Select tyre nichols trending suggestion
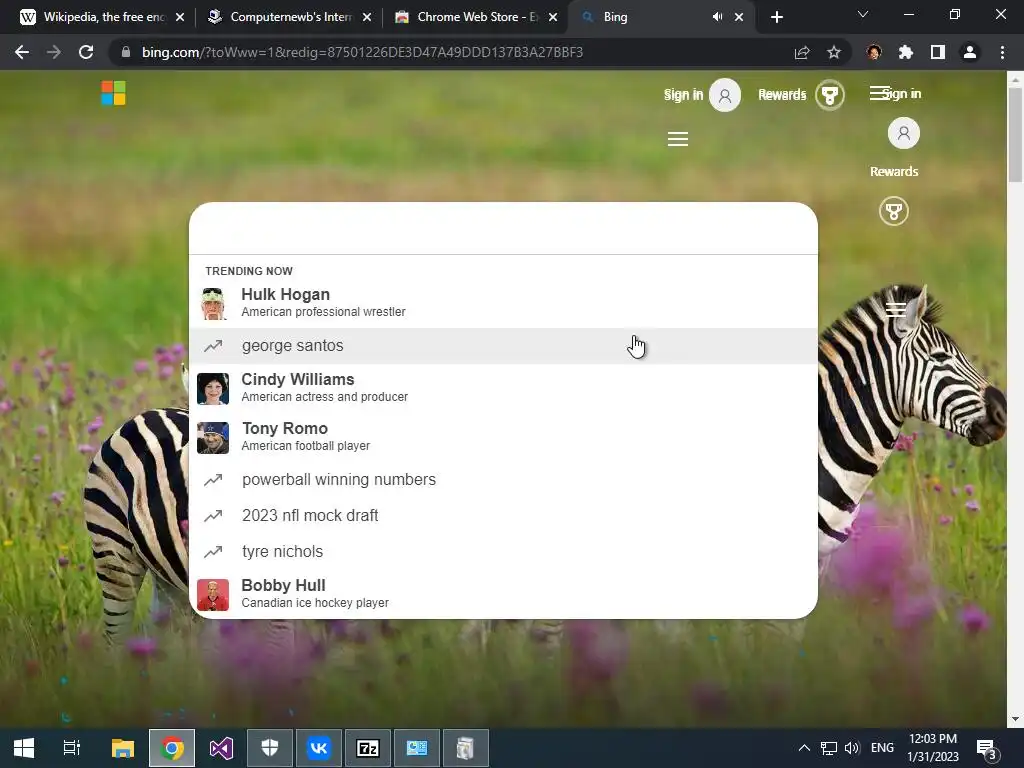Image resolution: width=1024 pixels, height=768 pixels. pos(503,551)
